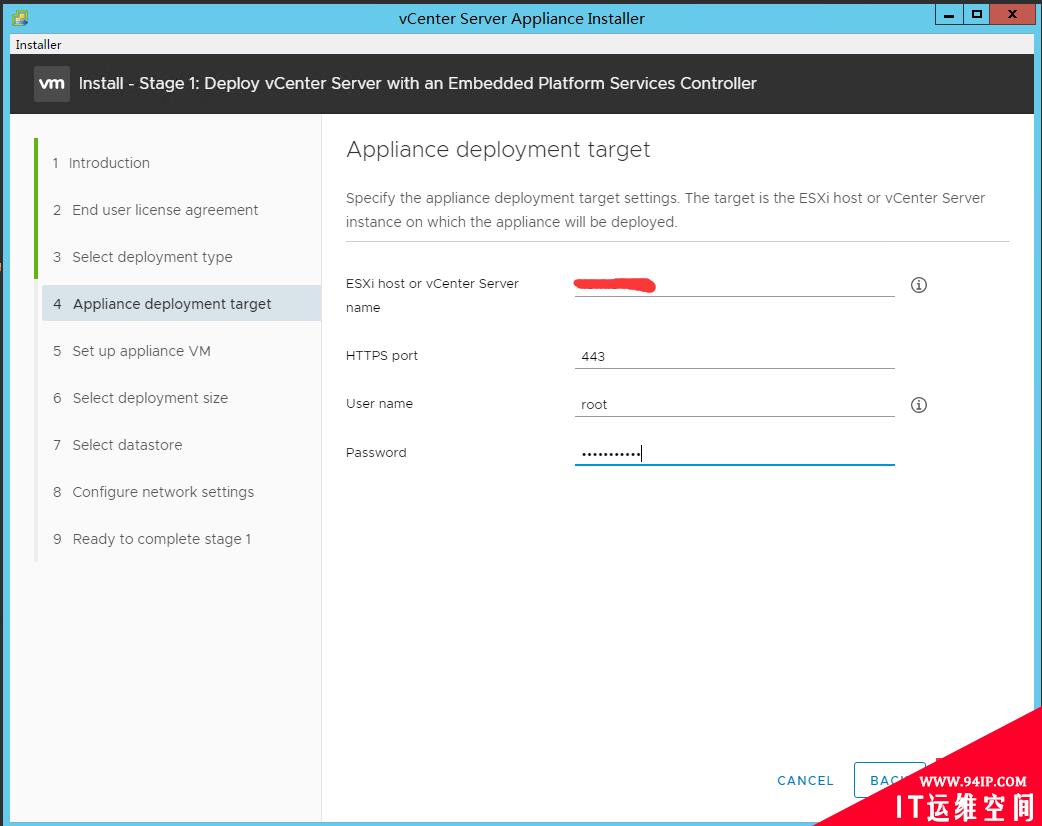Click the BACK button
This screenshot has width=1042, height=826.
(889, 780)
